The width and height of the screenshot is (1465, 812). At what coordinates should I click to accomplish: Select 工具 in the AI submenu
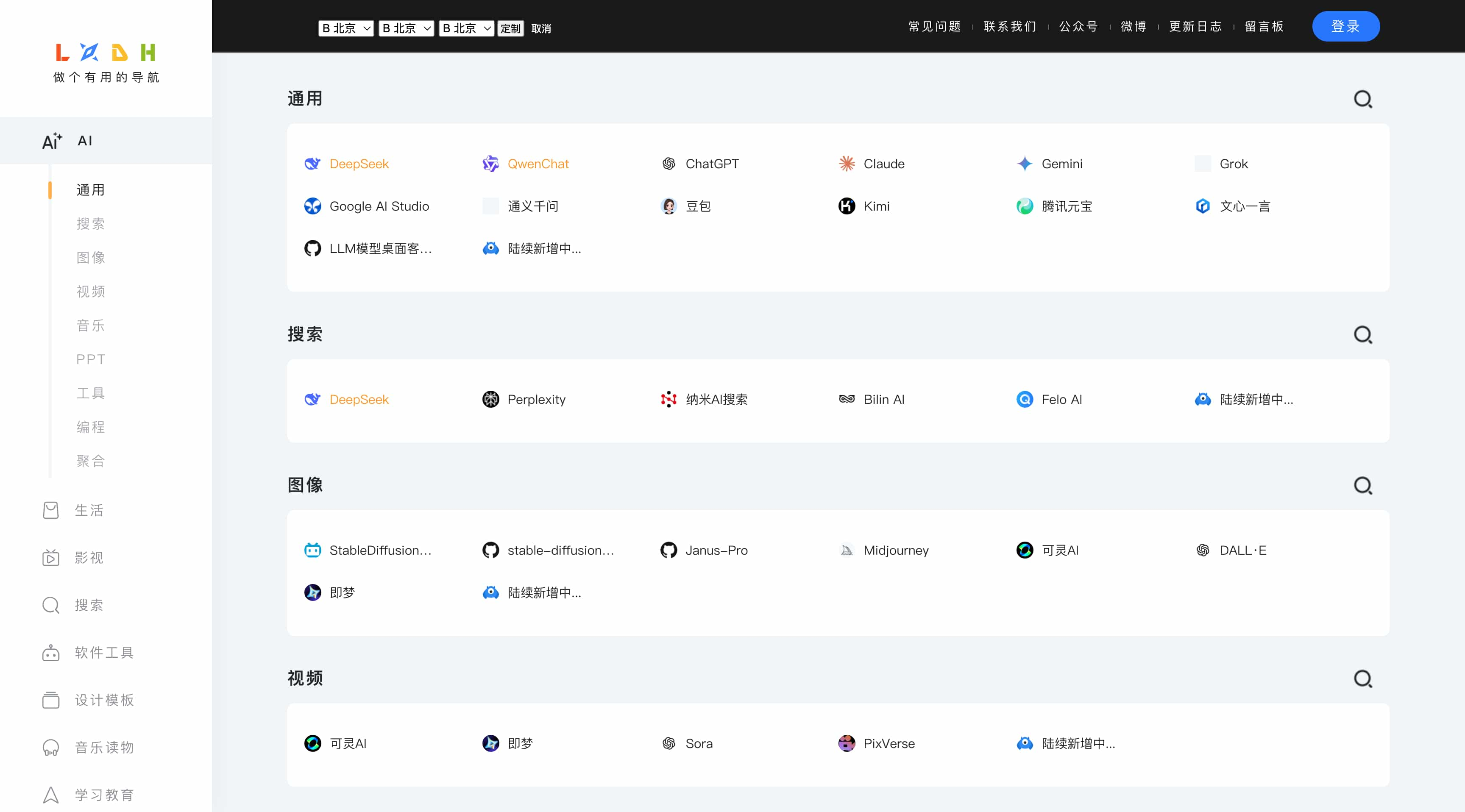click(x=90, y=393)
